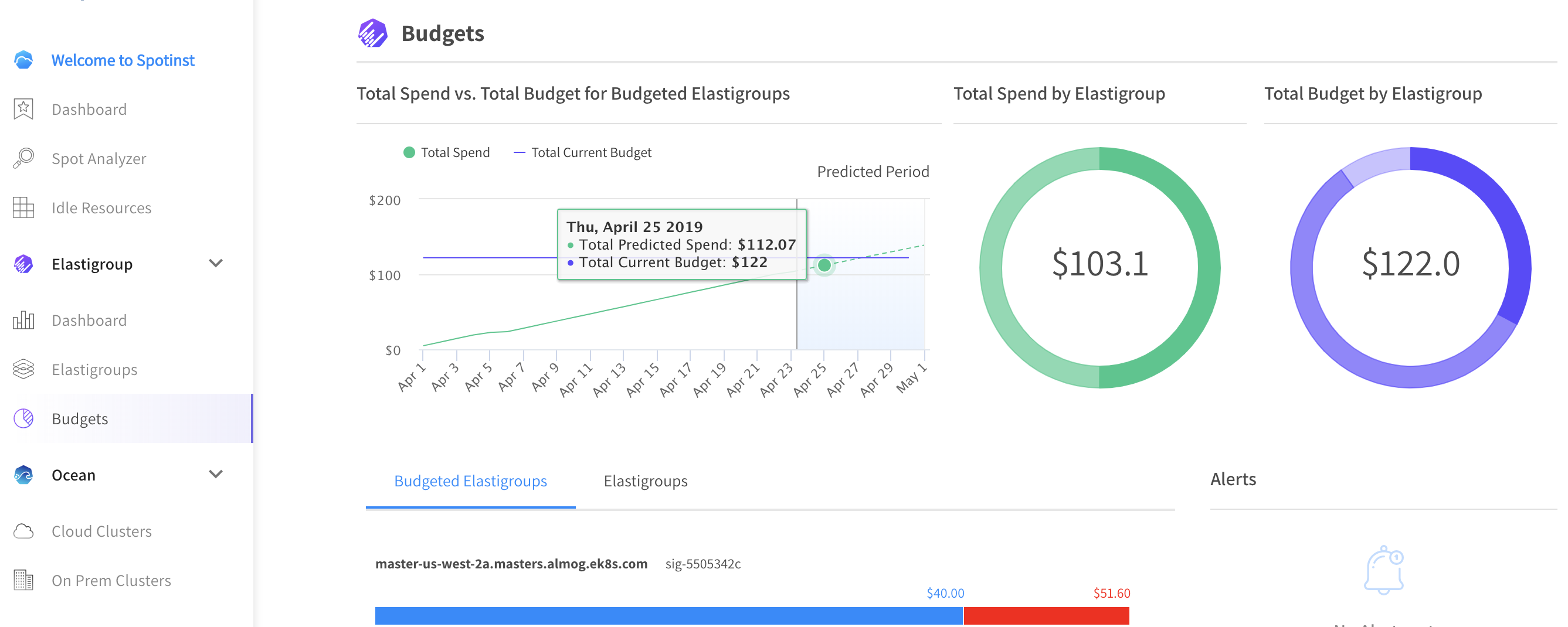Click the green Apr 25 chart data point

pos(824,265)
